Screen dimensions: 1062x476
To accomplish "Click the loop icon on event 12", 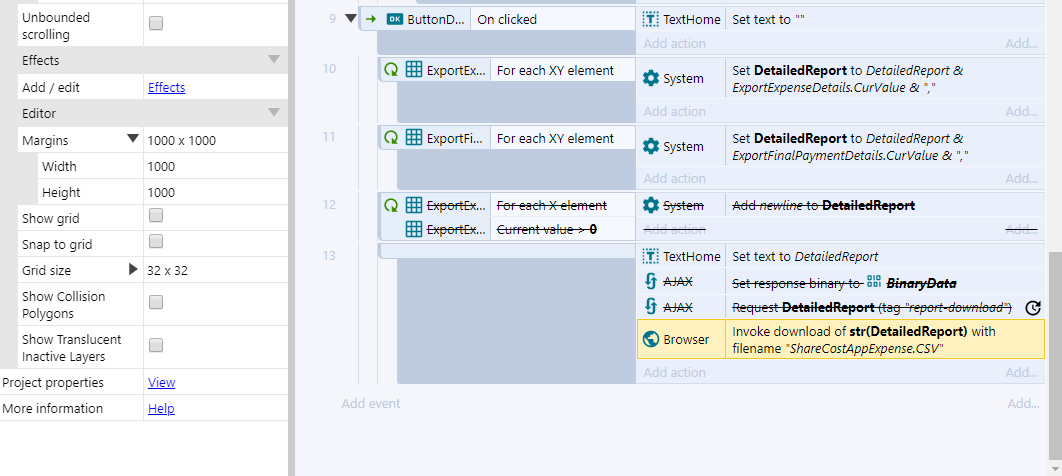I will point(391,205).
